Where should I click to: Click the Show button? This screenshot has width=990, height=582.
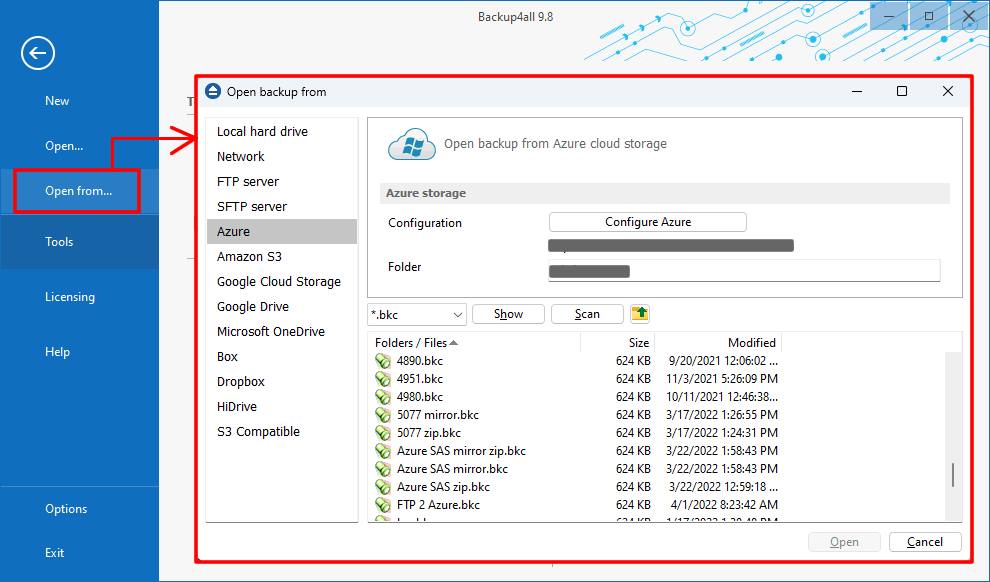pyautogui.click(x=508, y=313)
